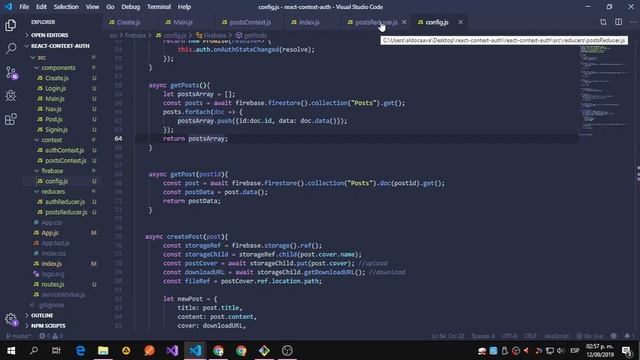Open the Edit menu
Image resolution: width=640 pixels, height=360 pixels.
point(41,7)
